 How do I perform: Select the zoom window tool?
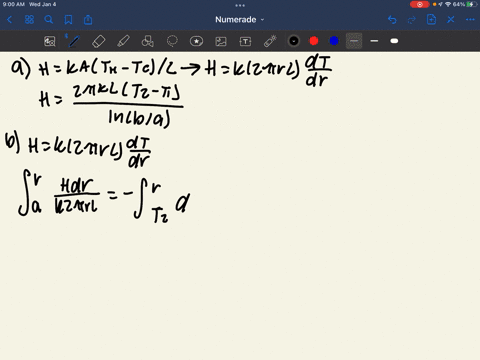(50, 41)
